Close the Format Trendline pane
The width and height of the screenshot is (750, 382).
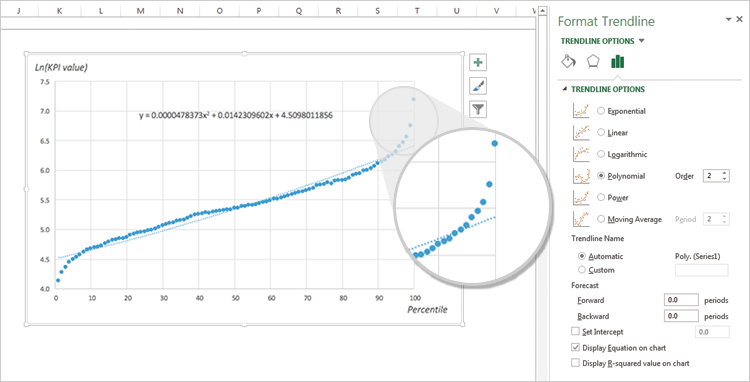point(740,19)
